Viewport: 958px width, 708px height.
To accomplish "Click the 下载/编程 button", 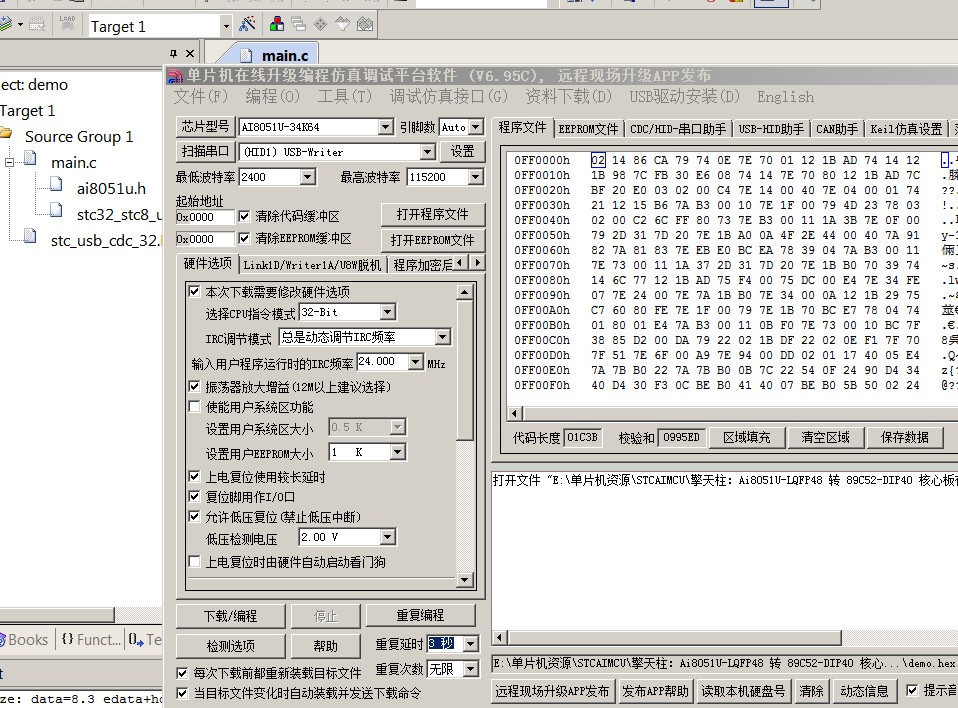I will tap(230, 615).
